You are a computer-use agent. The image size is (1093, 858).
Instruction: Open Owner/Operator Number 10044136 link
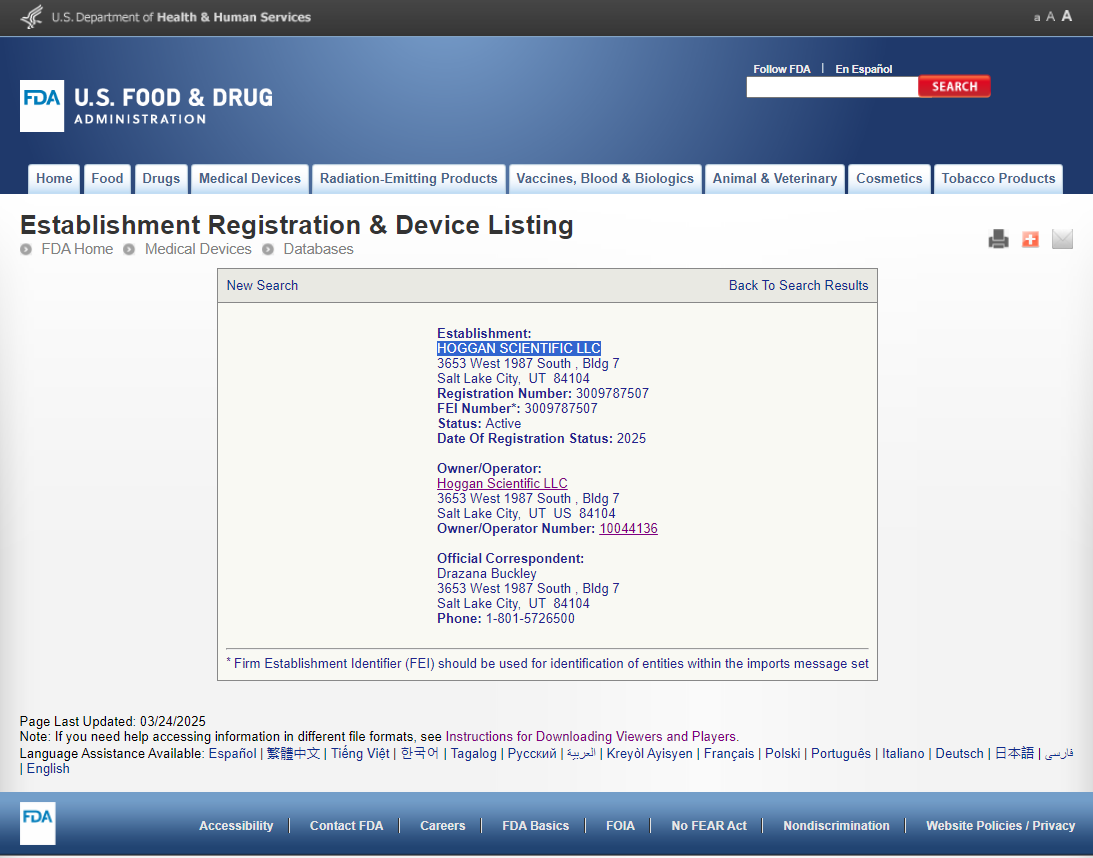628,529
